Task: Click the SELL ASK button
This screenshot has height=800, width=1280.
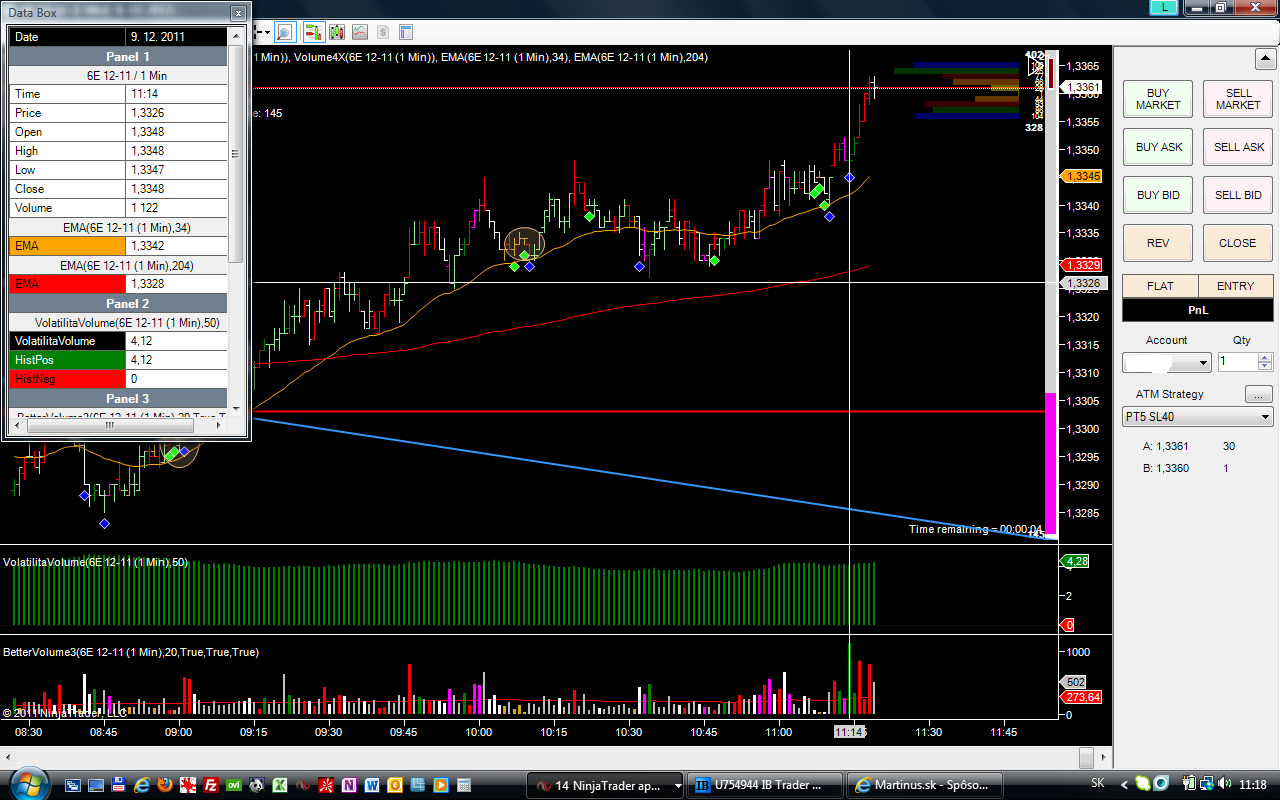Action: point(1238,147)
